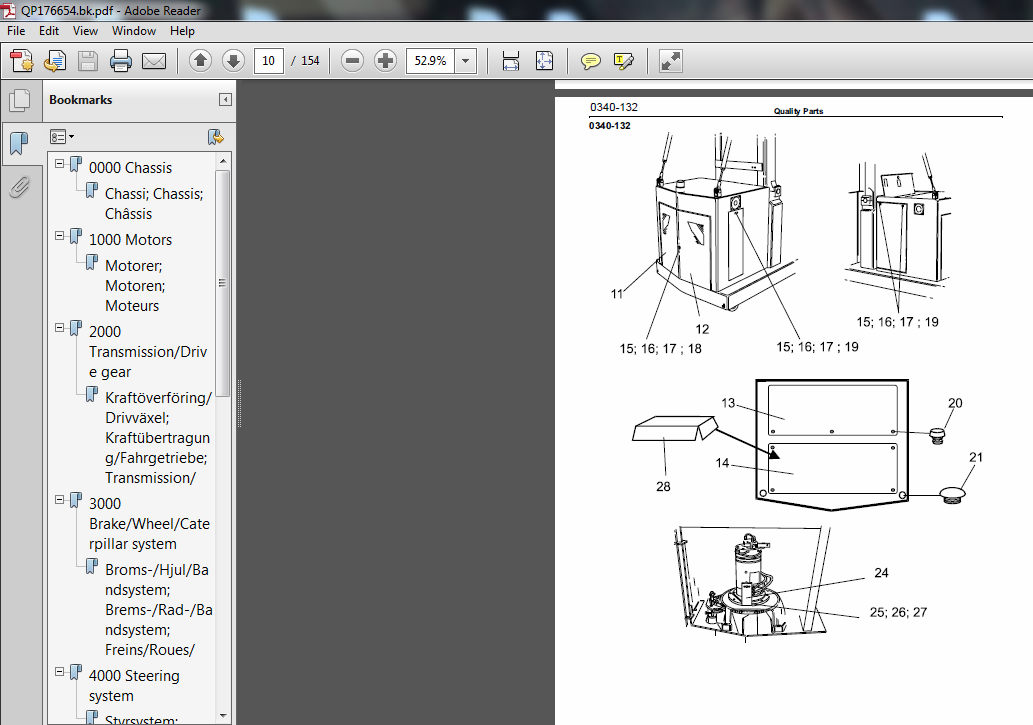Image resolution: width=1033 pixels, height=725 pixels.
Task: Click the zoom percentage field 52.9%
Action: click(x=430, y=61)
